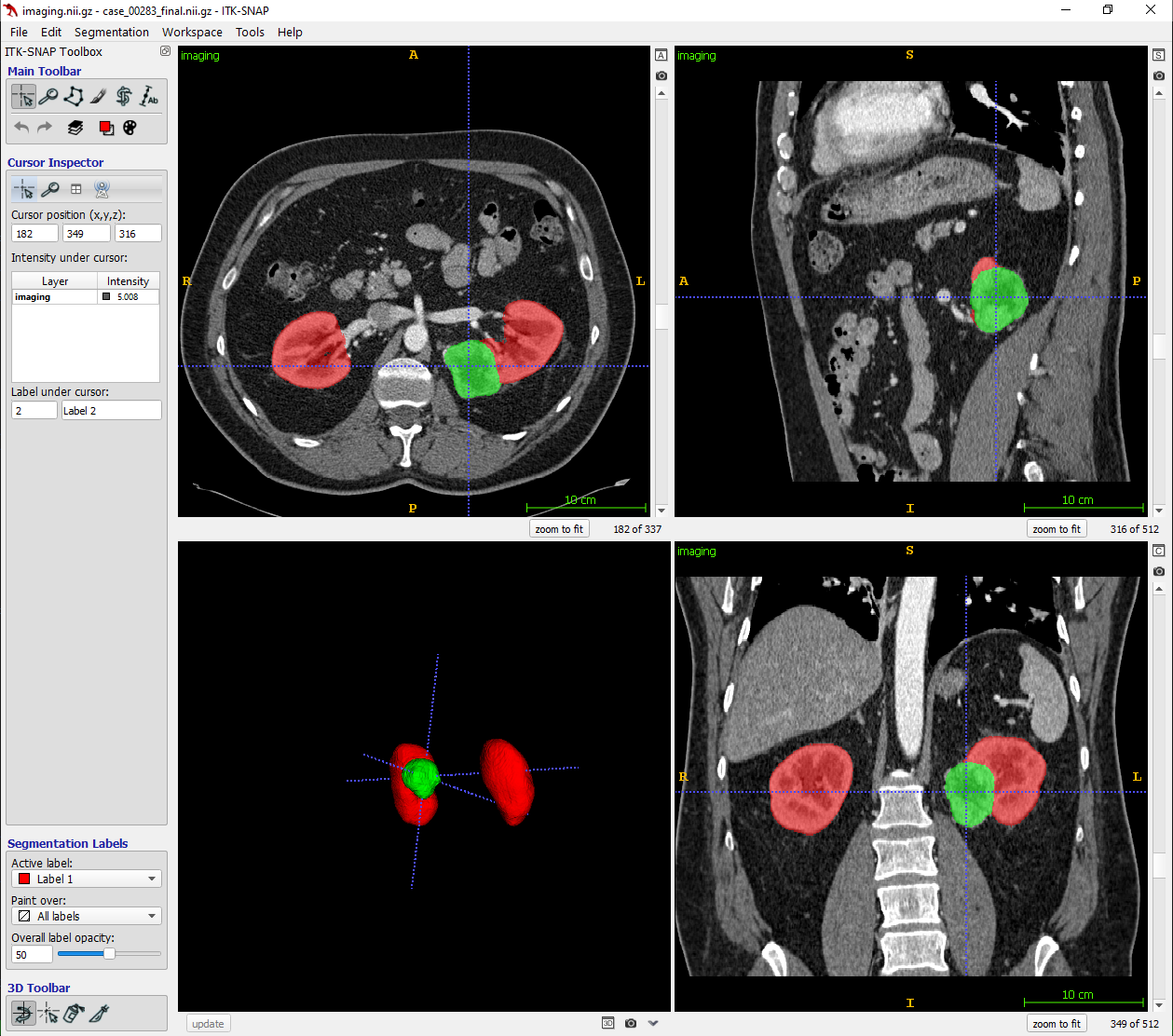
Task: Open 3D view options chevron
Action: tap(653, 1023)
